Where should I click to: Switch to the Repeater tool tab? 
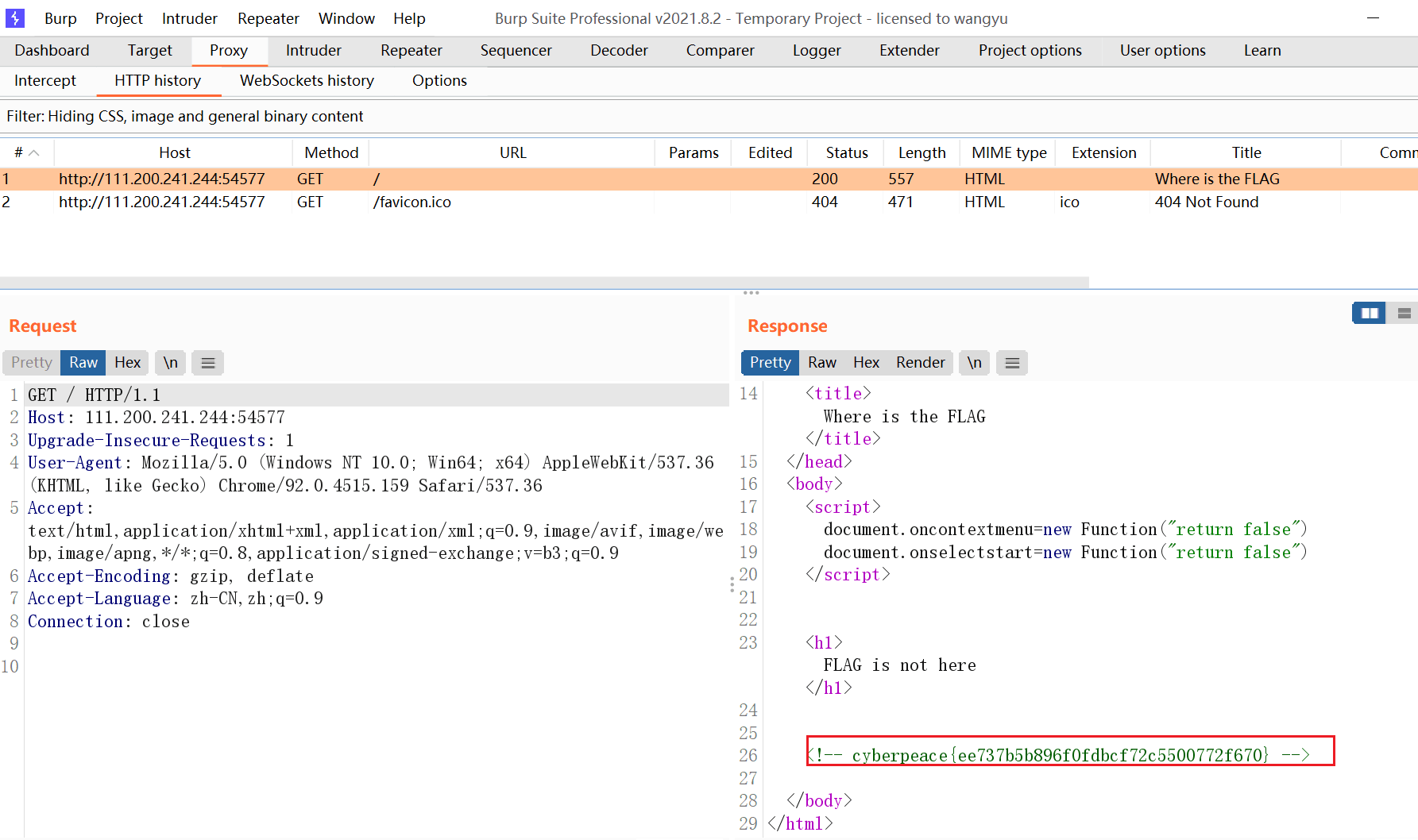(x=411, y=50)
